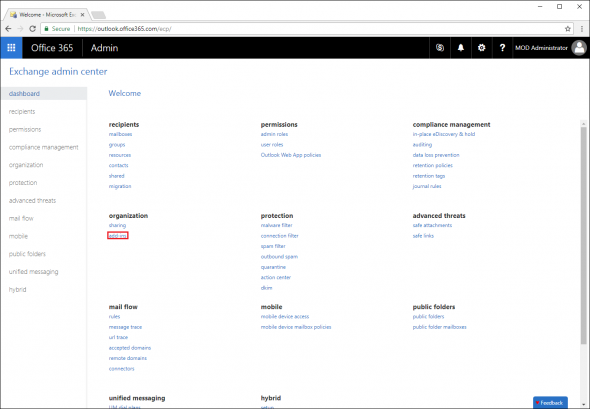Open malware filter link

(x=277, y=225)
